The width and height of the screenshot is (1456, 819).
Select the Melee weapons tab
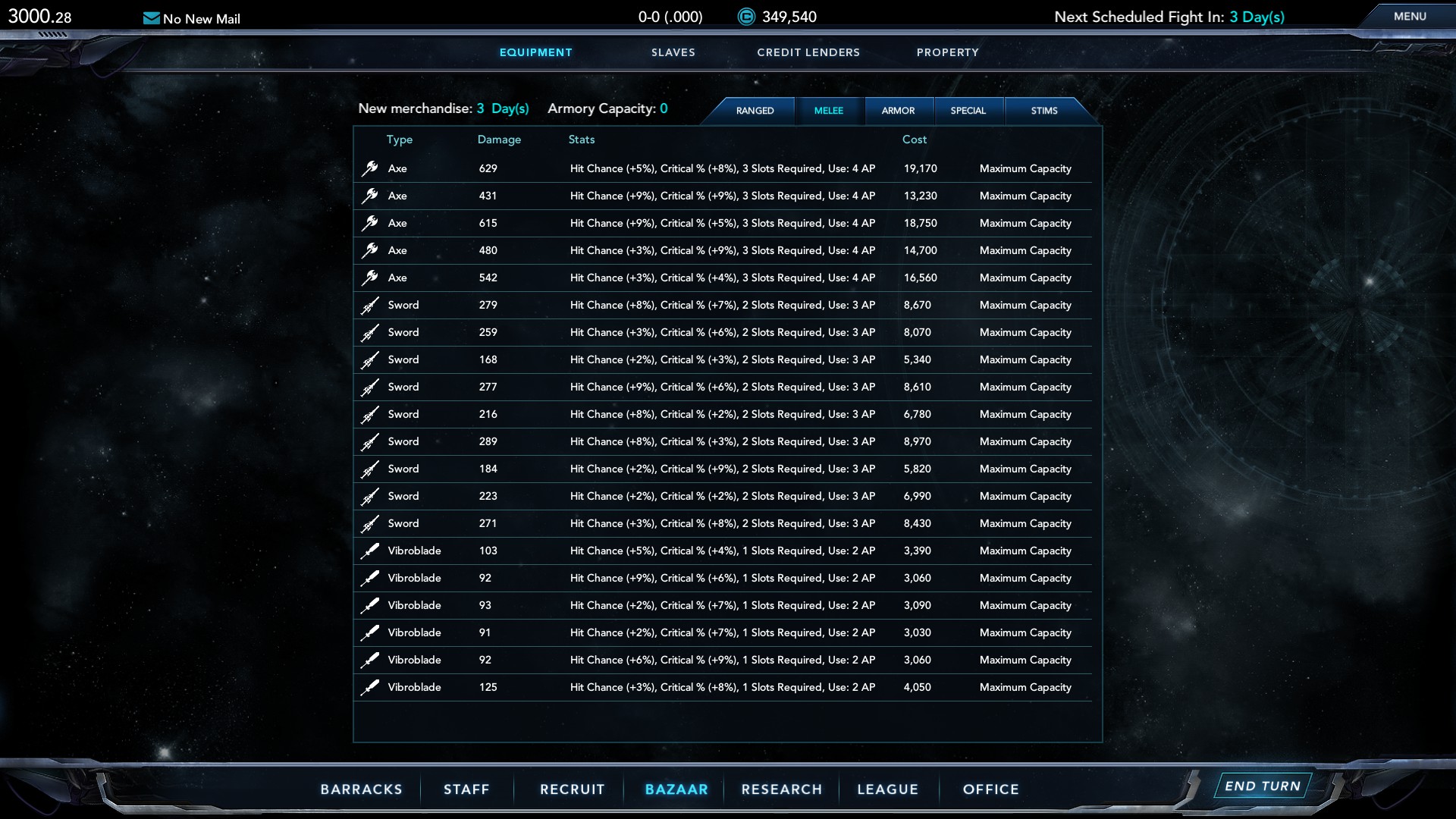point(829,111)
